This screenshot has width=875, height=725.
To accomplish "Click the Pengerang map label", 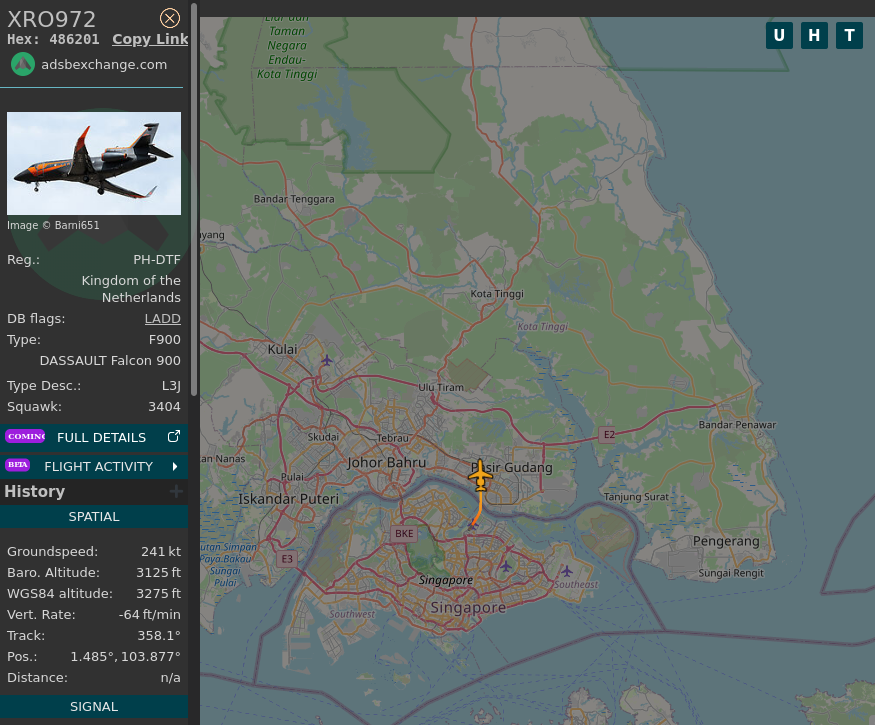I will 726,541.
